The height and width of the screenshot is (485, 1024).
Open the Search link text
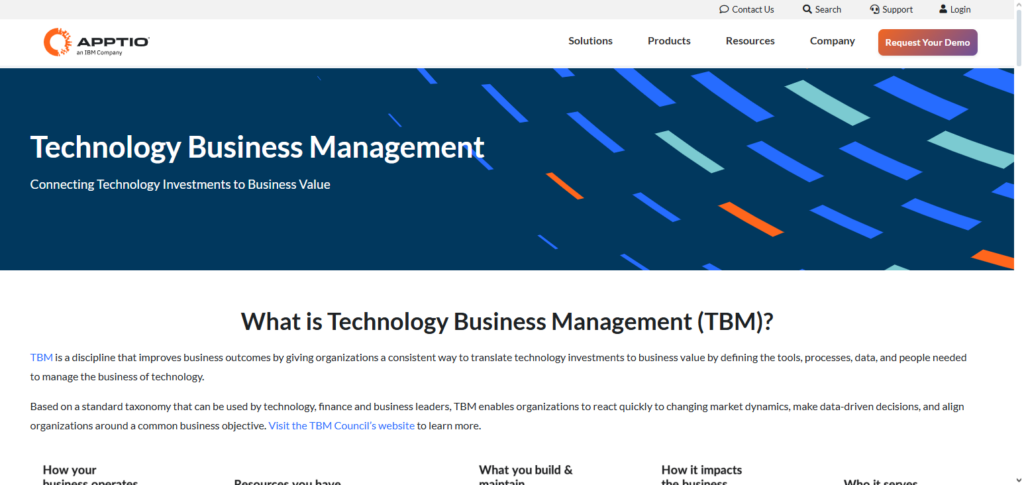[828, 9]
